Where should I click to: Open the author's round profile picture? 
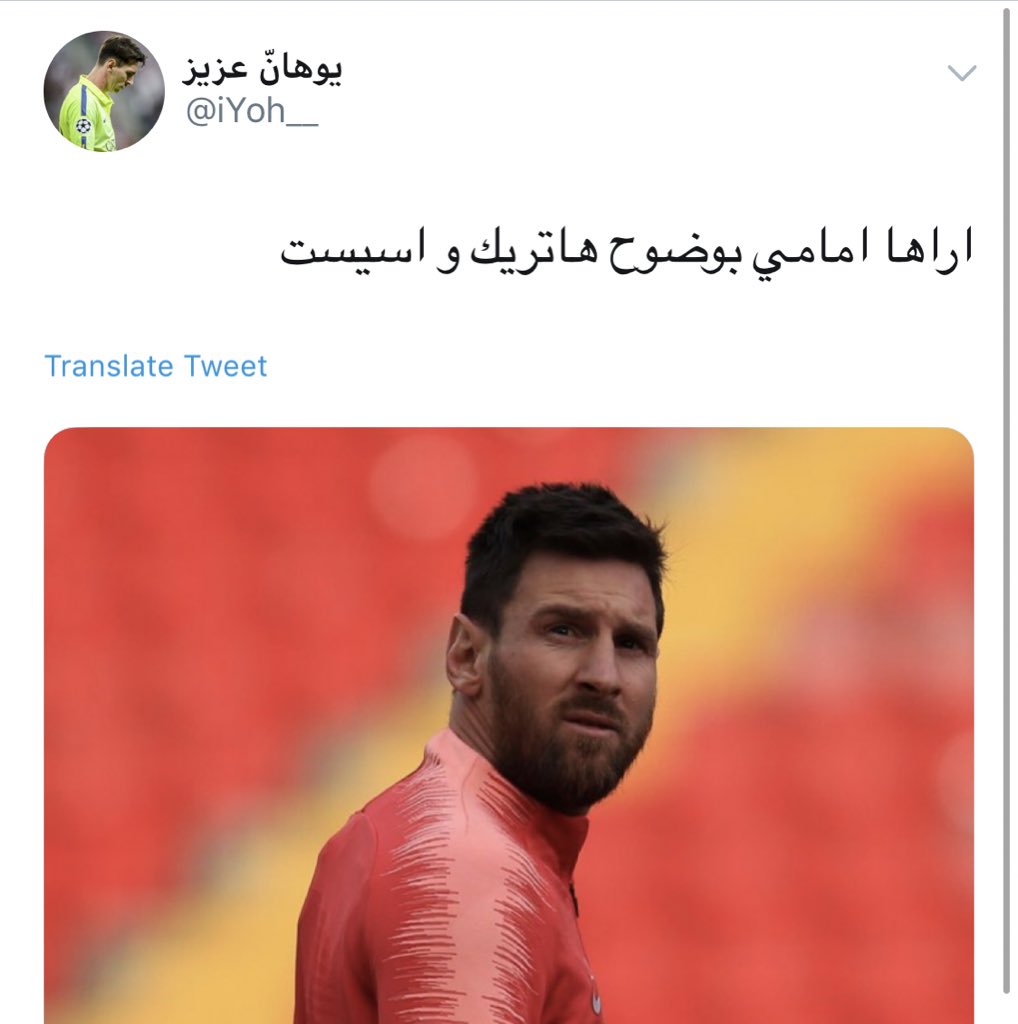[x=104, y=91]
